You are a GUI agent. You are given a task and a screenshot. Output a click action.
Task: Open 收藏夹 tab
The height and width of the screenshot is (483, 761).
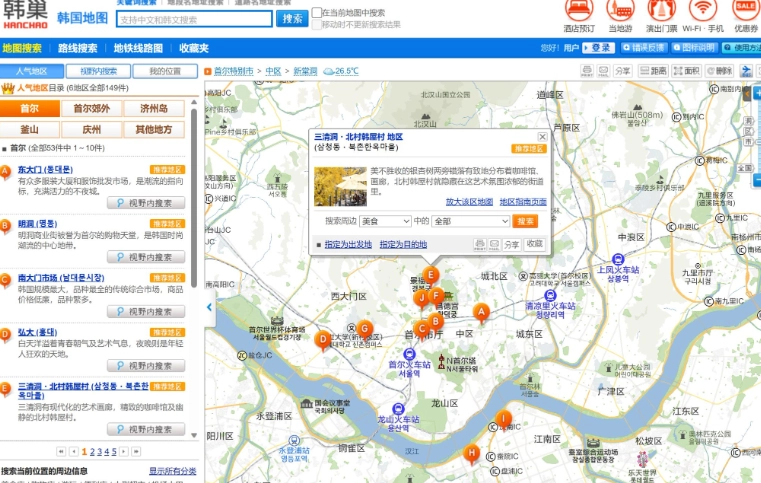(x=194, y=48)
